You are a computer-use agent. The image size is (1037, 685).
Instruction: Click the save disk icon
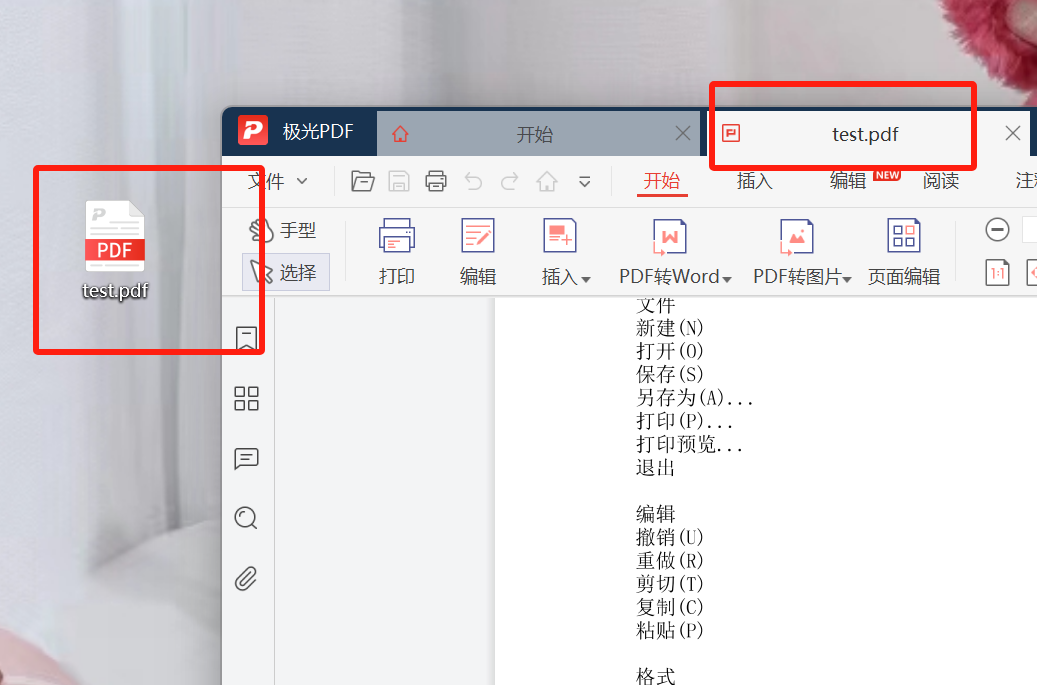click(399, 181)
